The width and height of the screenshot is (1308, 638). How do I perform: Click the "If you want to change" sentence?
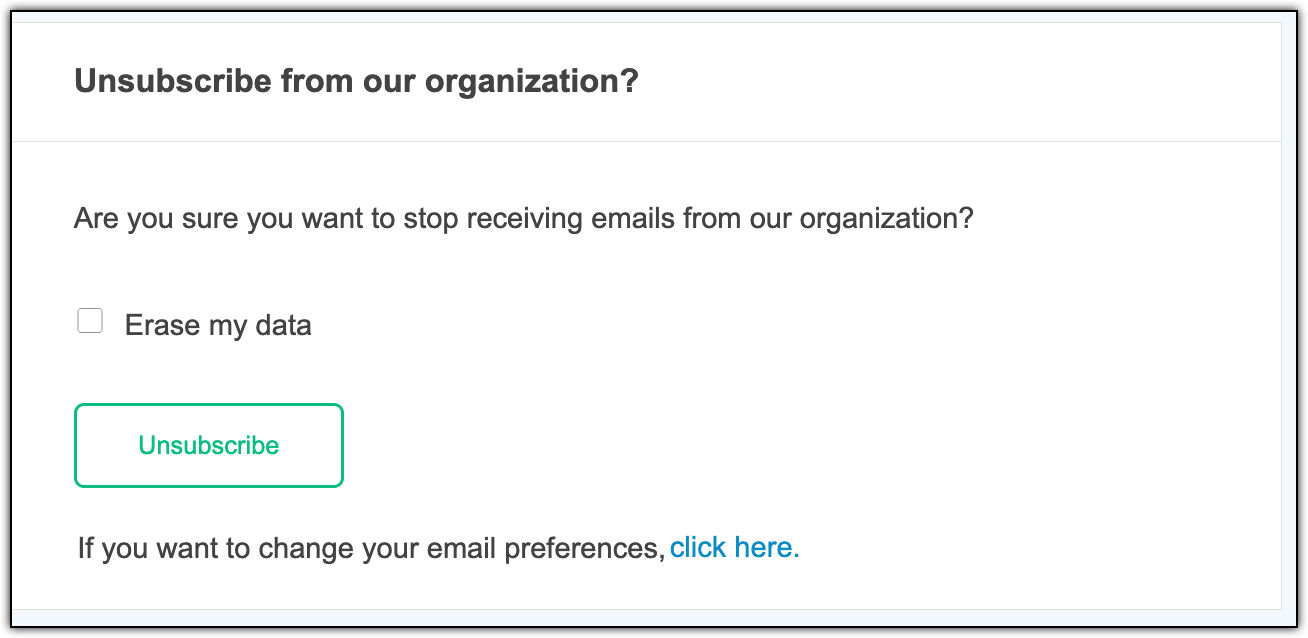point(370,548)
